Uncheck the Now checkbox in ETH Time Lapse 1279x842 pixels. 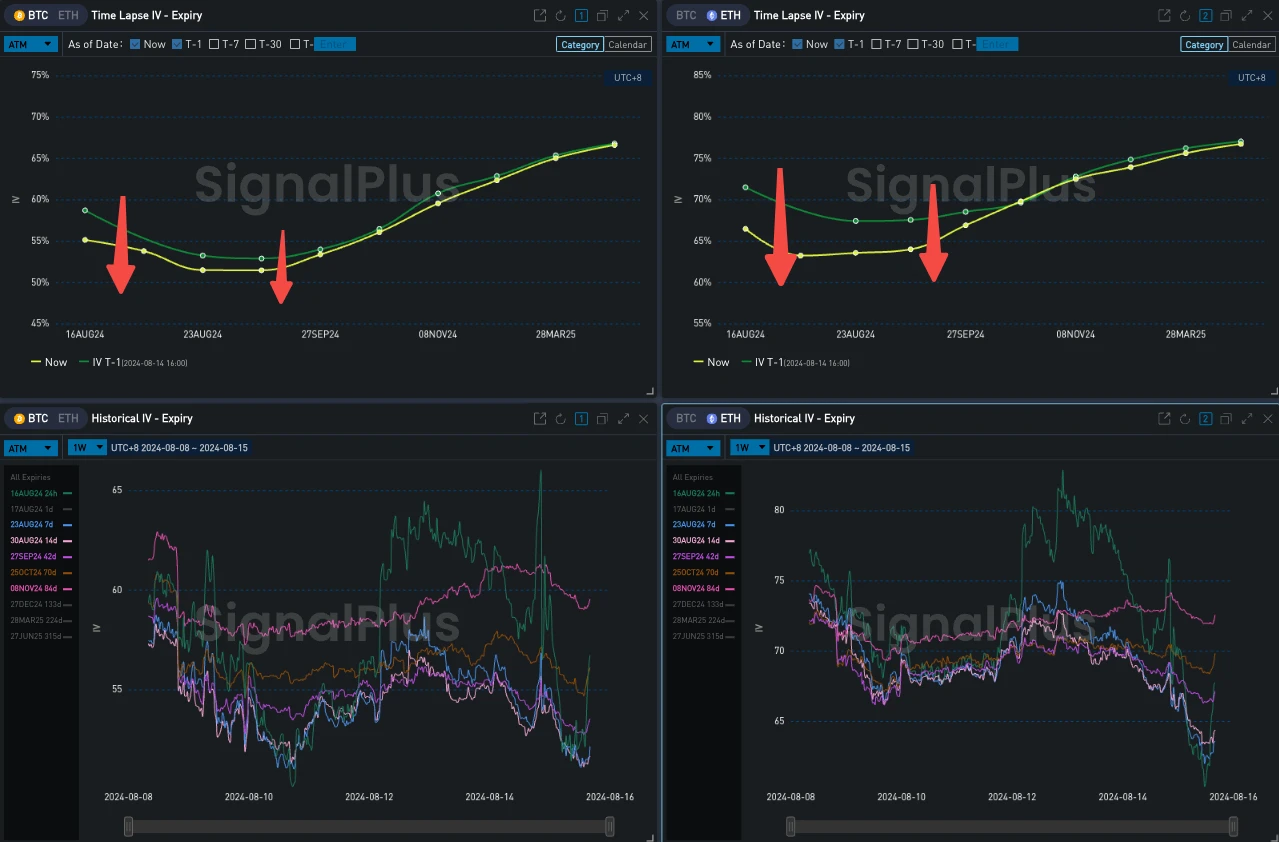pyautogui.click(x=797, y=44)
